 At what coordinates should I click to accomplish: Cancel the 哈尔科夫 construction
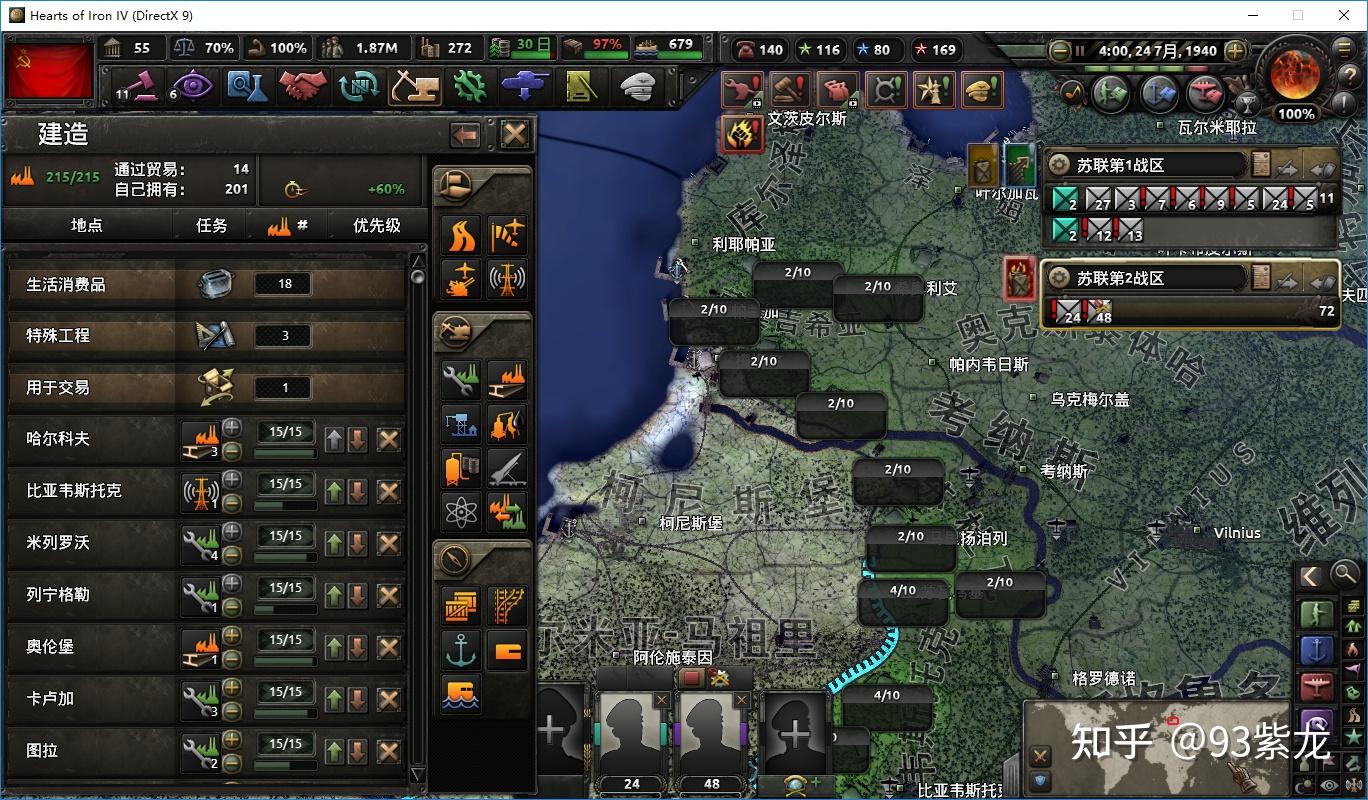pos(389,439)
